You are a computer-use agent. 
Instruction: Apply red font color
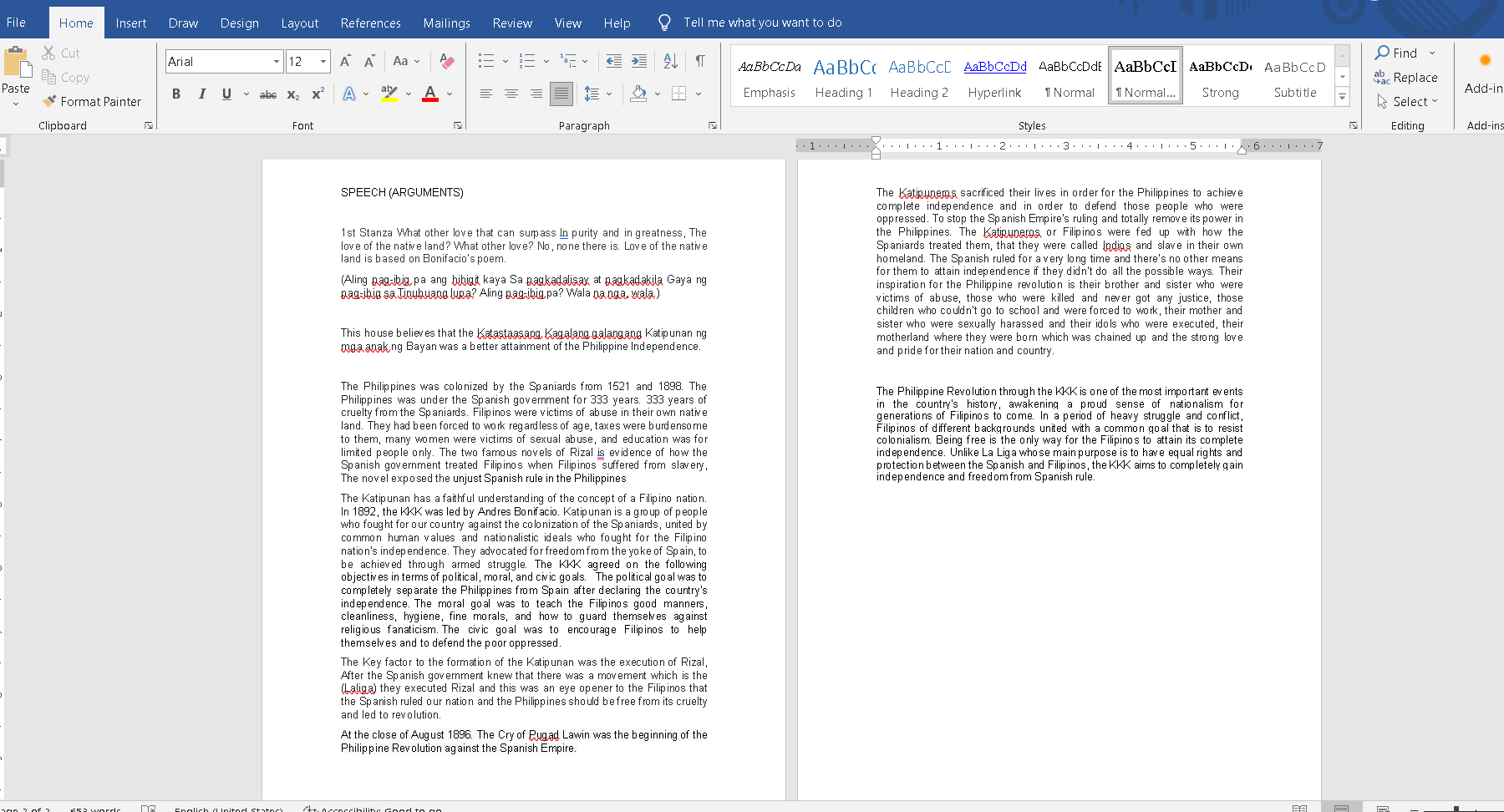pos(430,94)
